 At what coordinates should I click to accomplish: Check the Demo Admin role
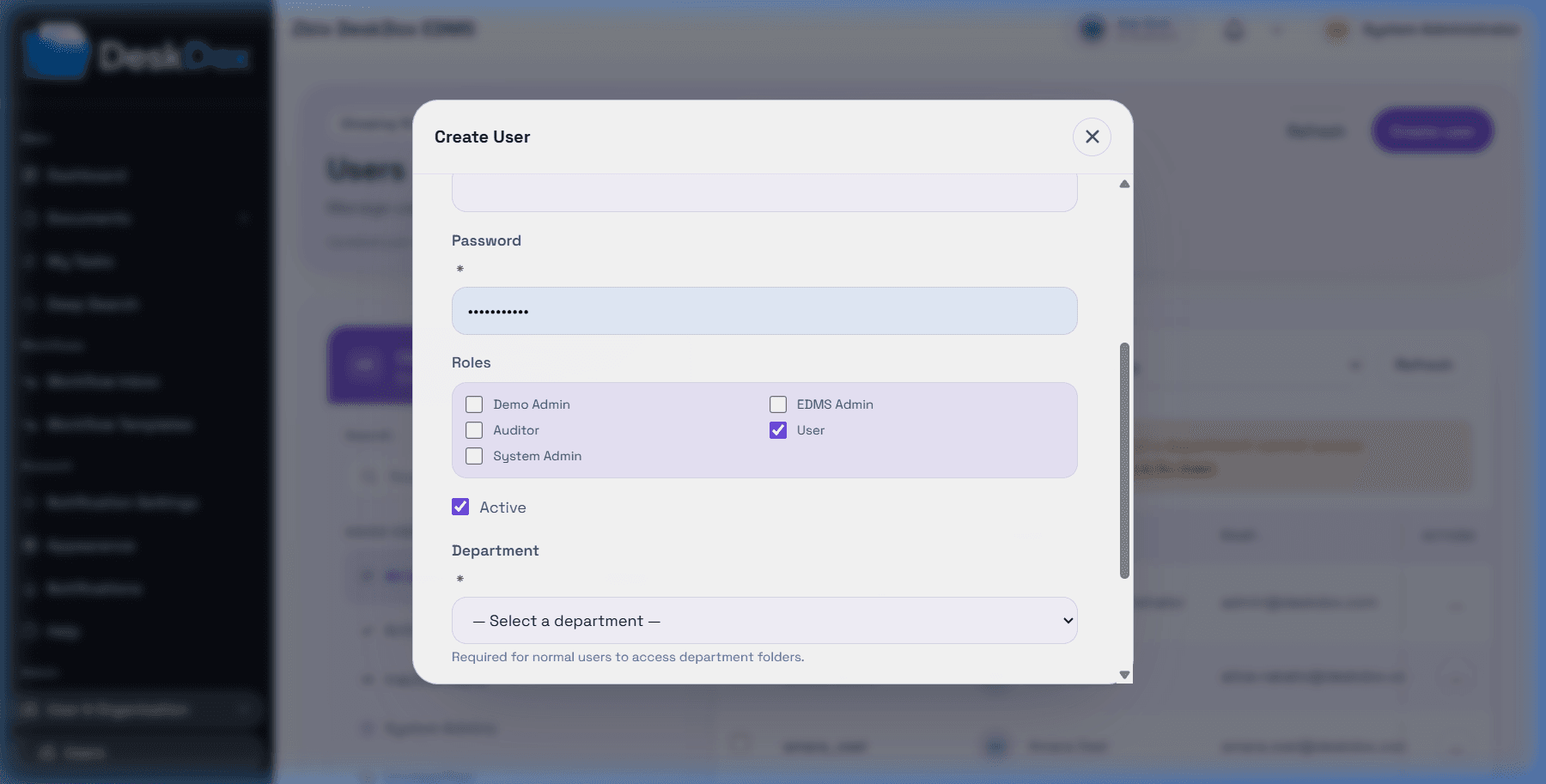coord(474,404)
